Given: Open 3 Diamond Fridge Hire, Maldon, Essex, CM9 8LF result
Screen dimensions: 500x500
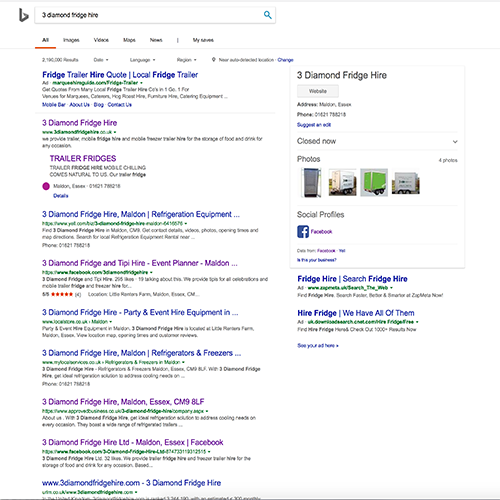Looking at the screenshot, I should tap(123, 402).
